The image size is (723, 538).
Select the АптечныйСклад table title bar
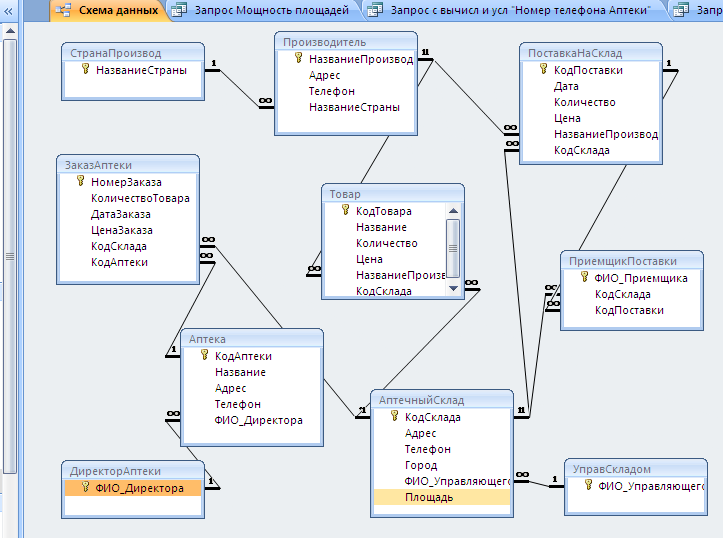click(442, 400)
